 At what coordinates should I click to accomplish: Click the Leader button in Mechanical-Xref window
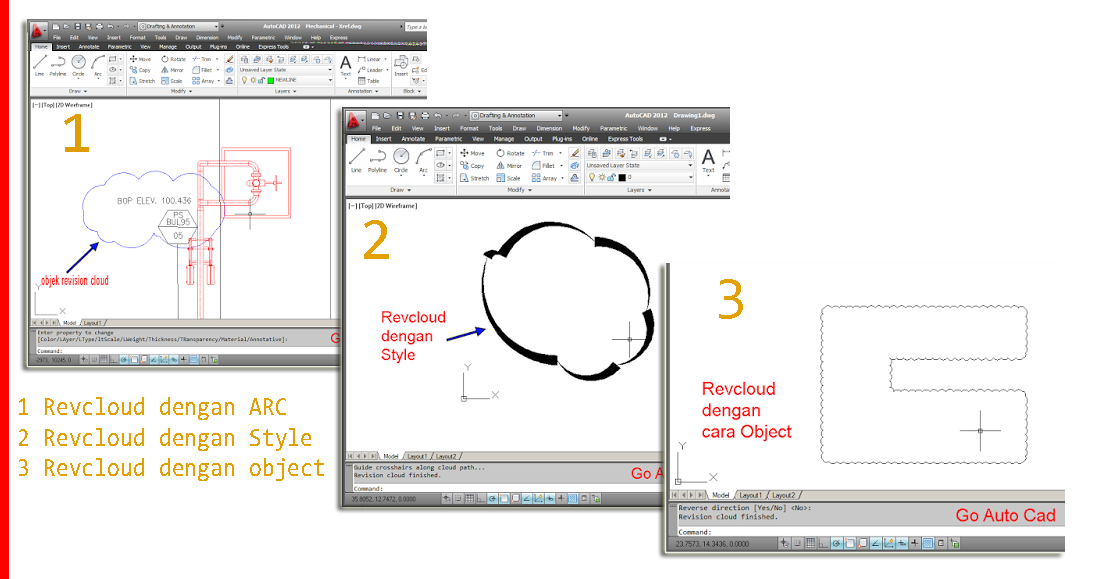(371, 70)
